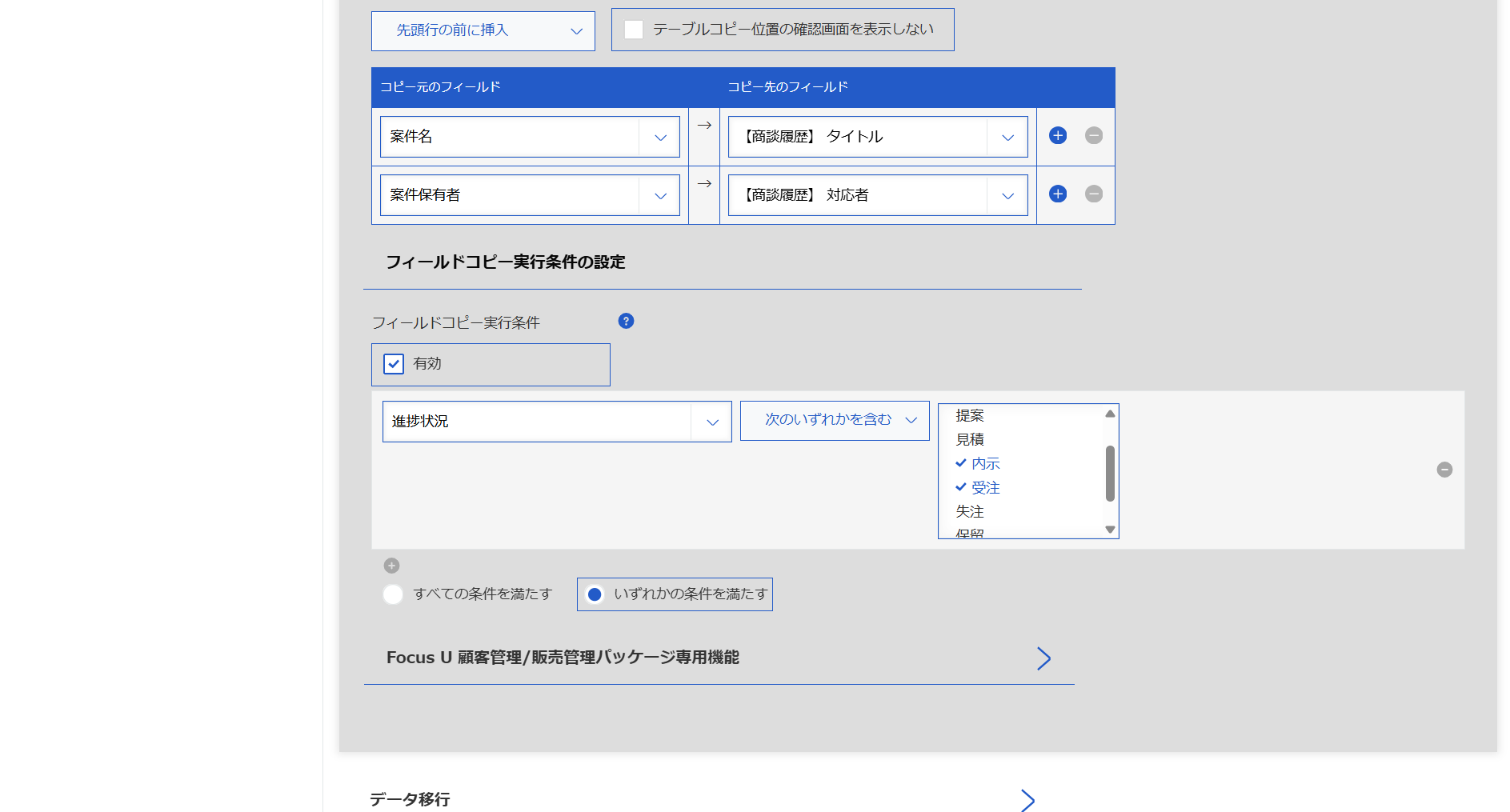
Task: Add a new condition with the gray plus icon
Action: click(391, 566)
